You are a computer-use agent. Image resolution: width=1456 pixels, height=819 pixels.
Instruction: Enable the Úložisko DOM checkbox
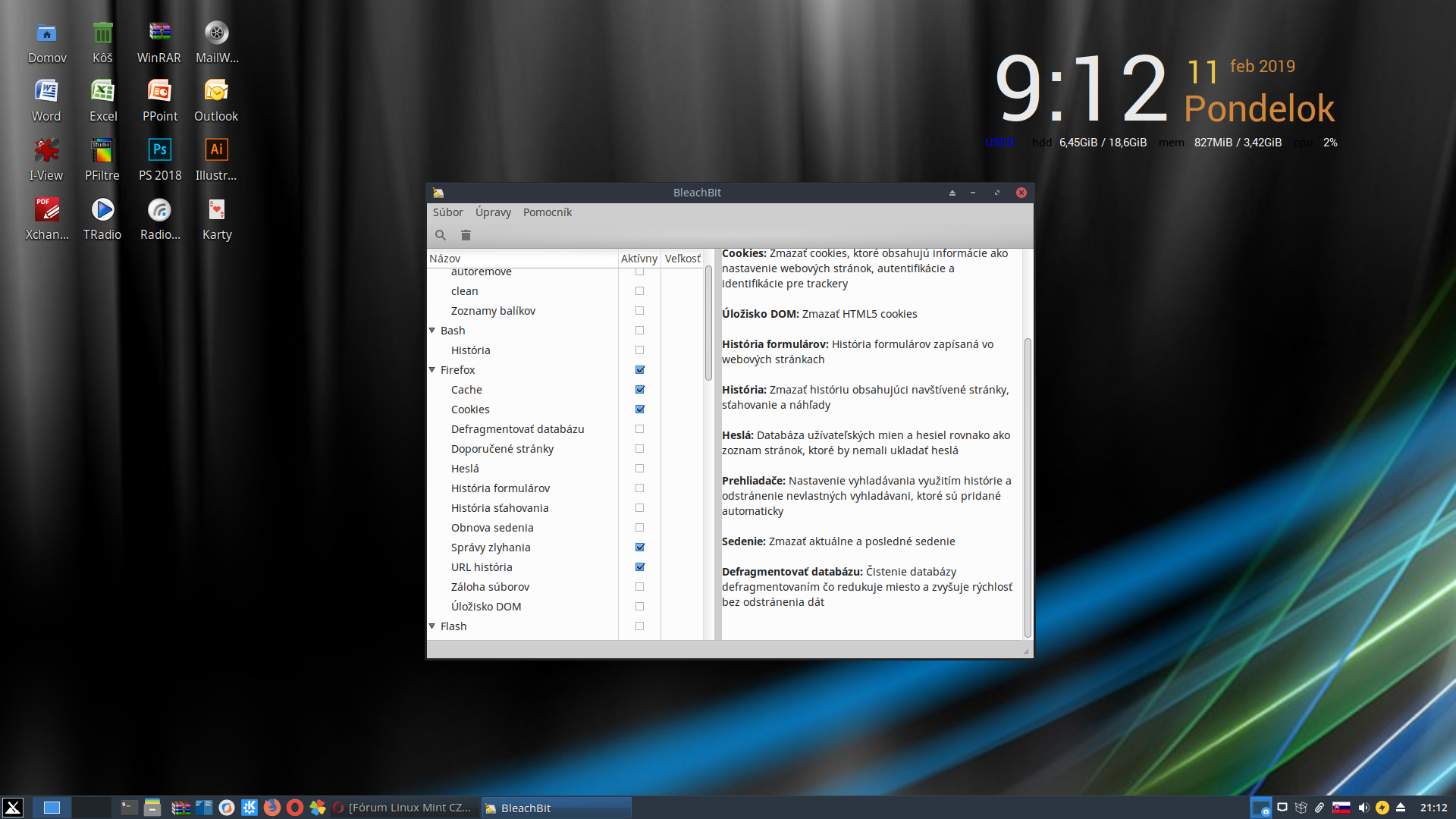640,607
